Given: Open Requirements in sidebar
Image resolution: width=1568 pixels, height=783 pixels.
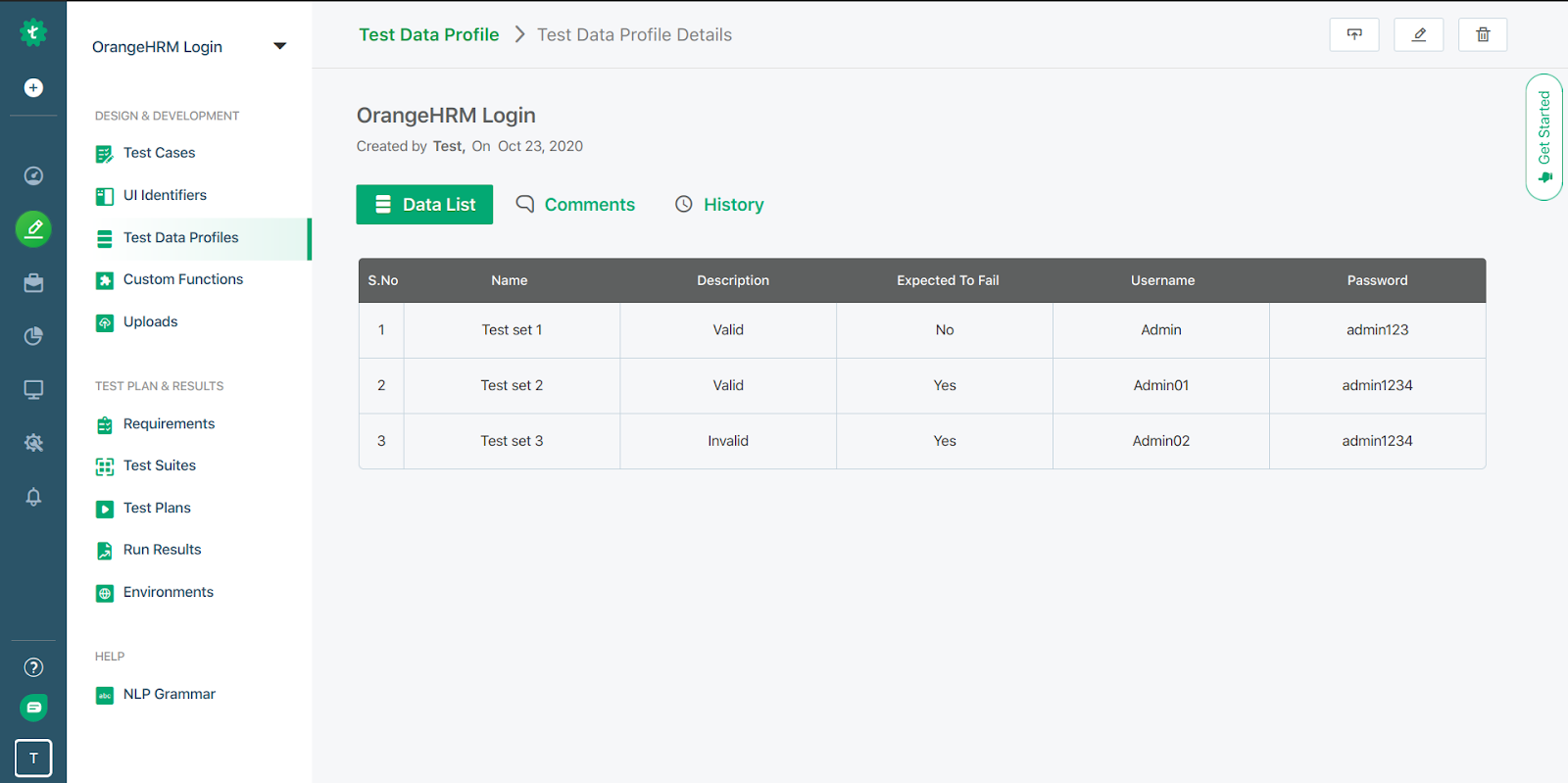Looking at the screenshot, I should (169, 423).
